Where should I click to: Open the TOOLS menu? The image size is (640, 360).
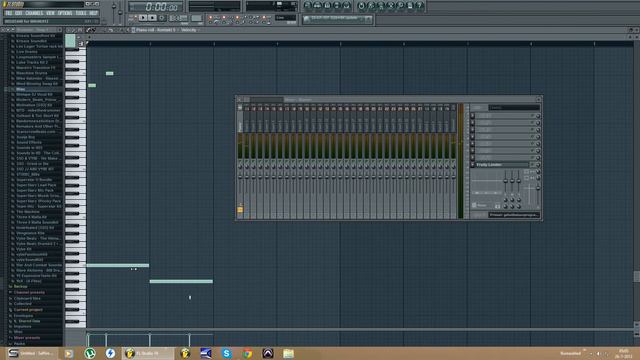[x=81, y=13]
